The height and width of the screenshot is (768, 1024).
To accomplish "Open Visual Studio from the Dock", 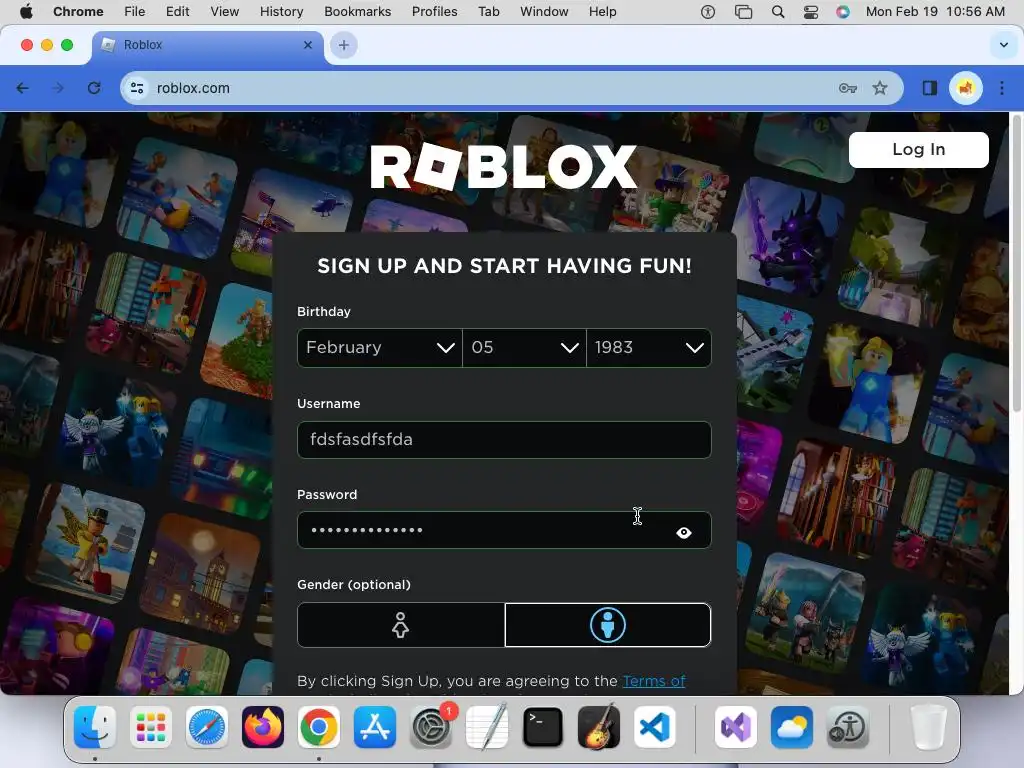I will (x=736, y=727).
